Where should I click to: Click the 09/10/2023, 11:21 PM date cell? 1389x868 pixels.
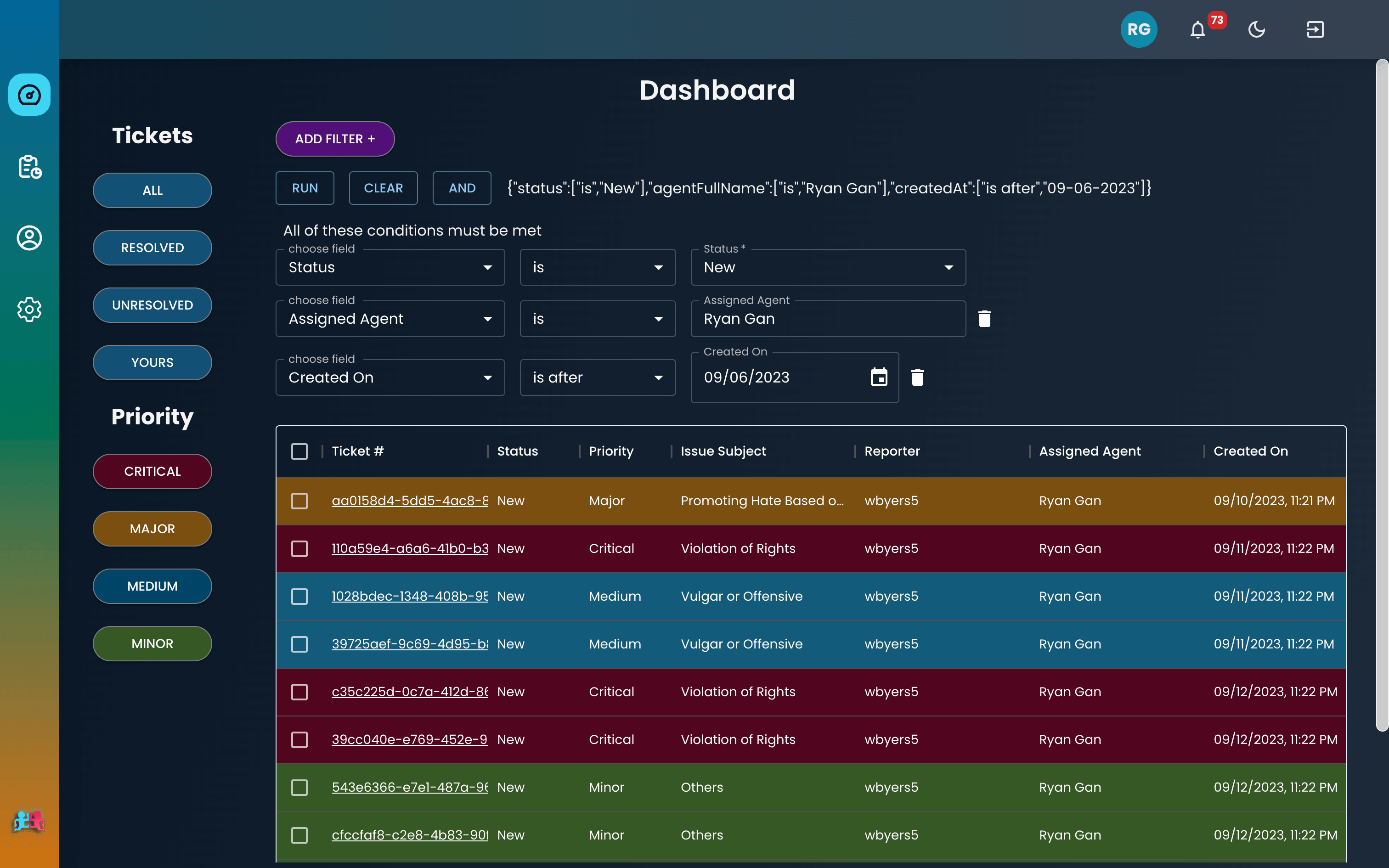(x=1274, y=501)
